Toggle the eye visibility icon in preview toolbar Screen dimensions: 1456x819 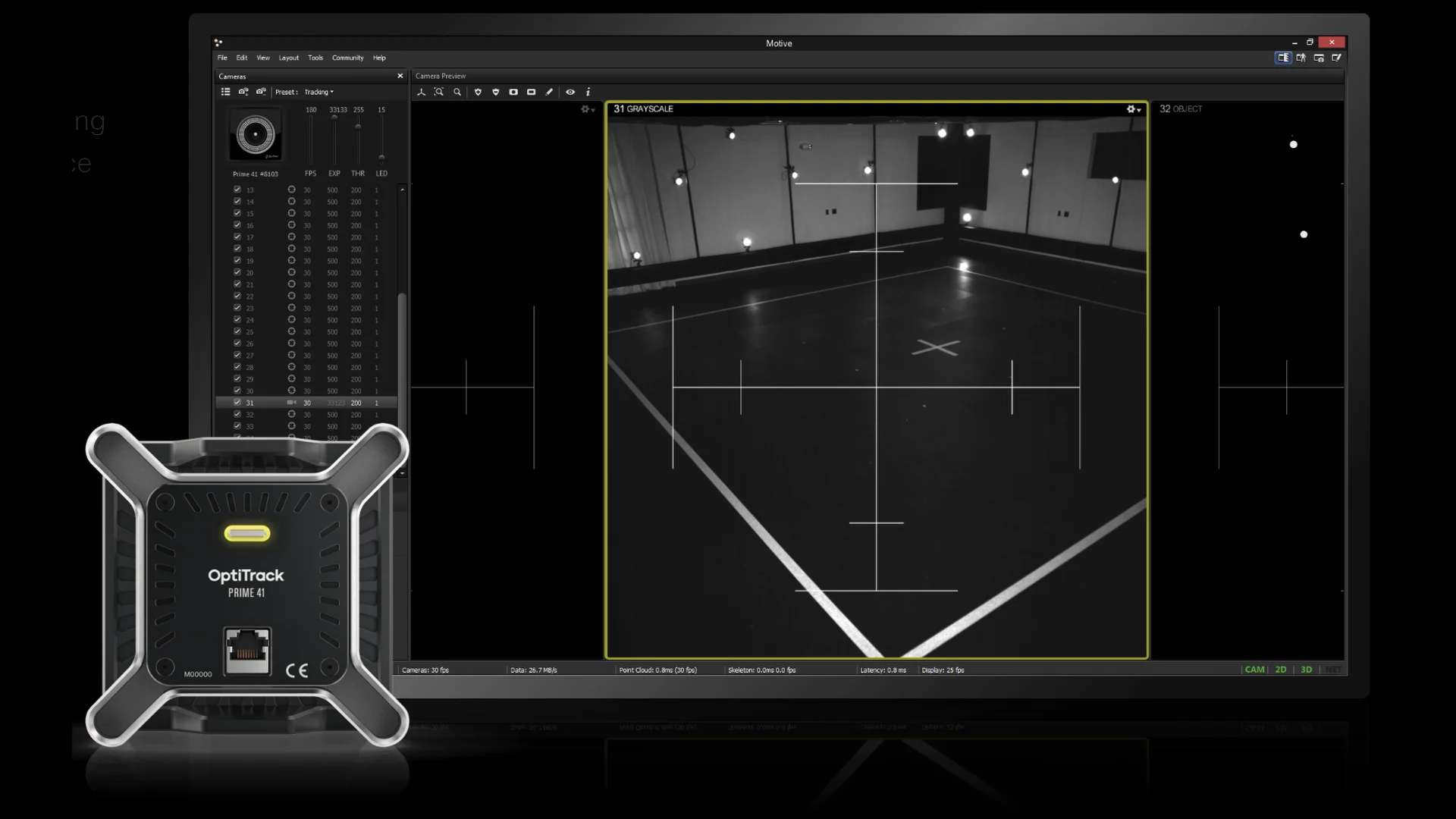coord(570,92)
